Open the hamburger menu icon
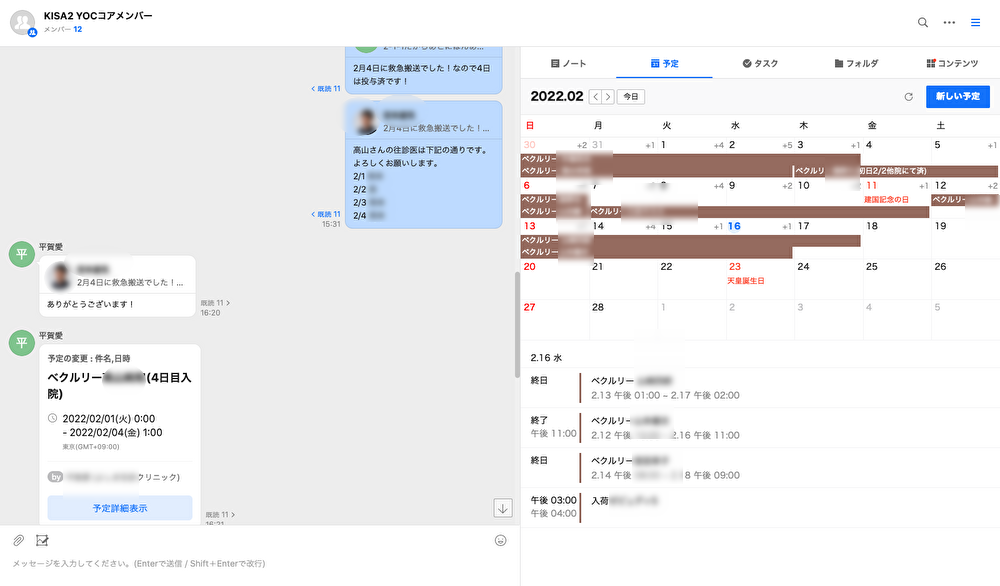The height and width of the screenshot is (586, 1000). 976,22
